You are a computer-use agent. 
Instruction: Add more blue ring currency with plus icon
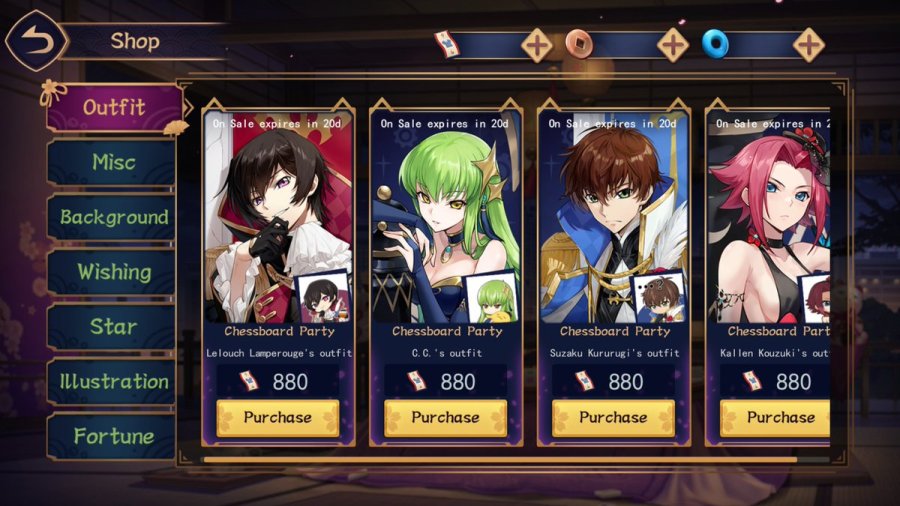(x=809, y=45)
